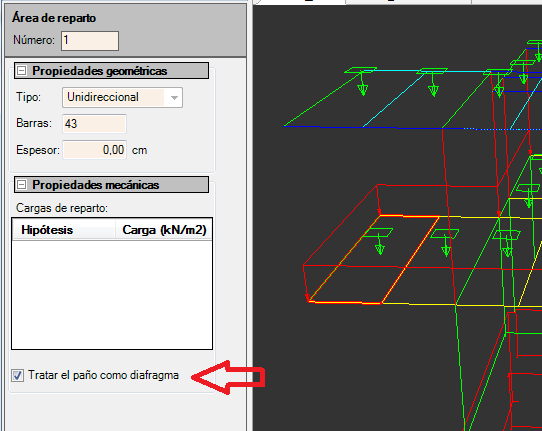
Task: Toggle the Tratar el paño como diafragma checkbox
Action: (x=17, y=375)
